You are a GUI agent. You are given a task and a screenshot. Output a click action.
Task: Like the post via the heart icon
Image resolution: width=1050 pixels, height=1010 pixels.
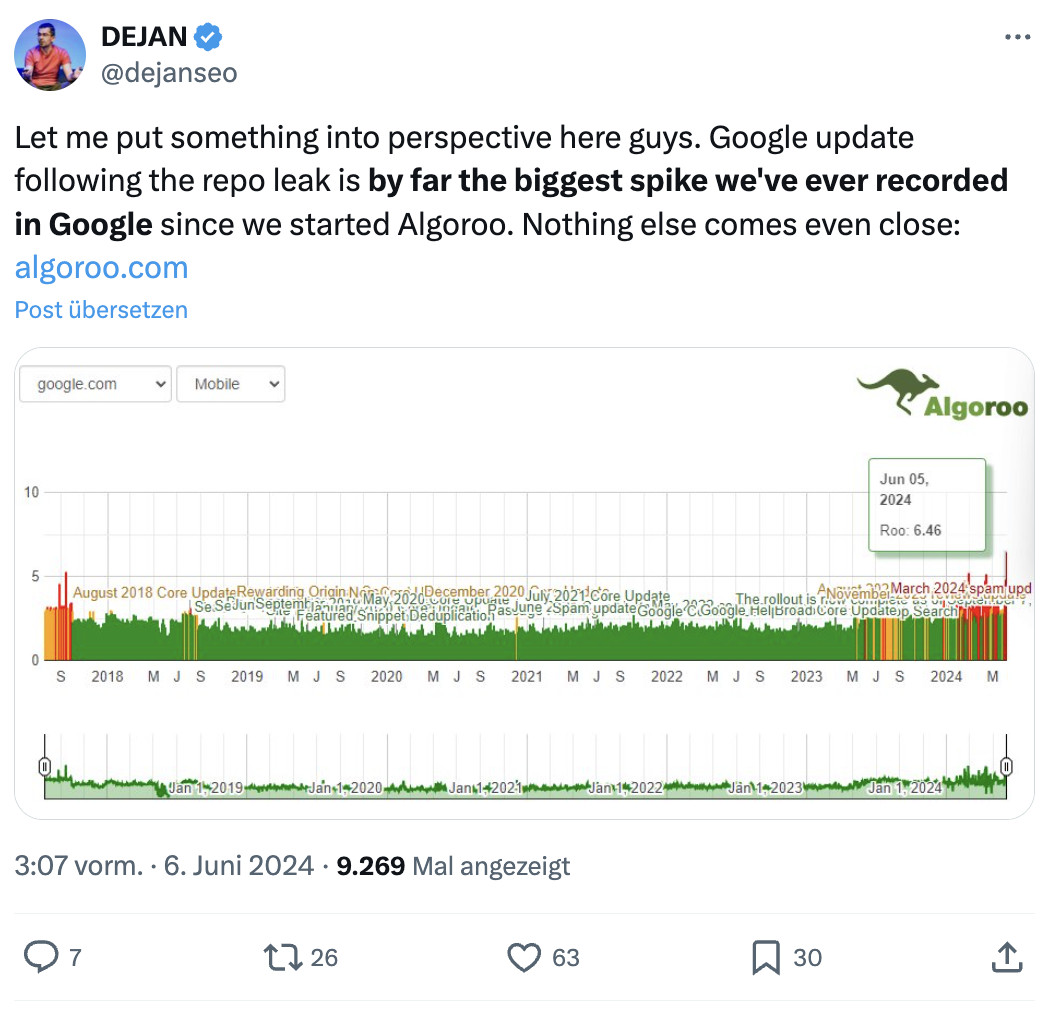pos(524,957)
